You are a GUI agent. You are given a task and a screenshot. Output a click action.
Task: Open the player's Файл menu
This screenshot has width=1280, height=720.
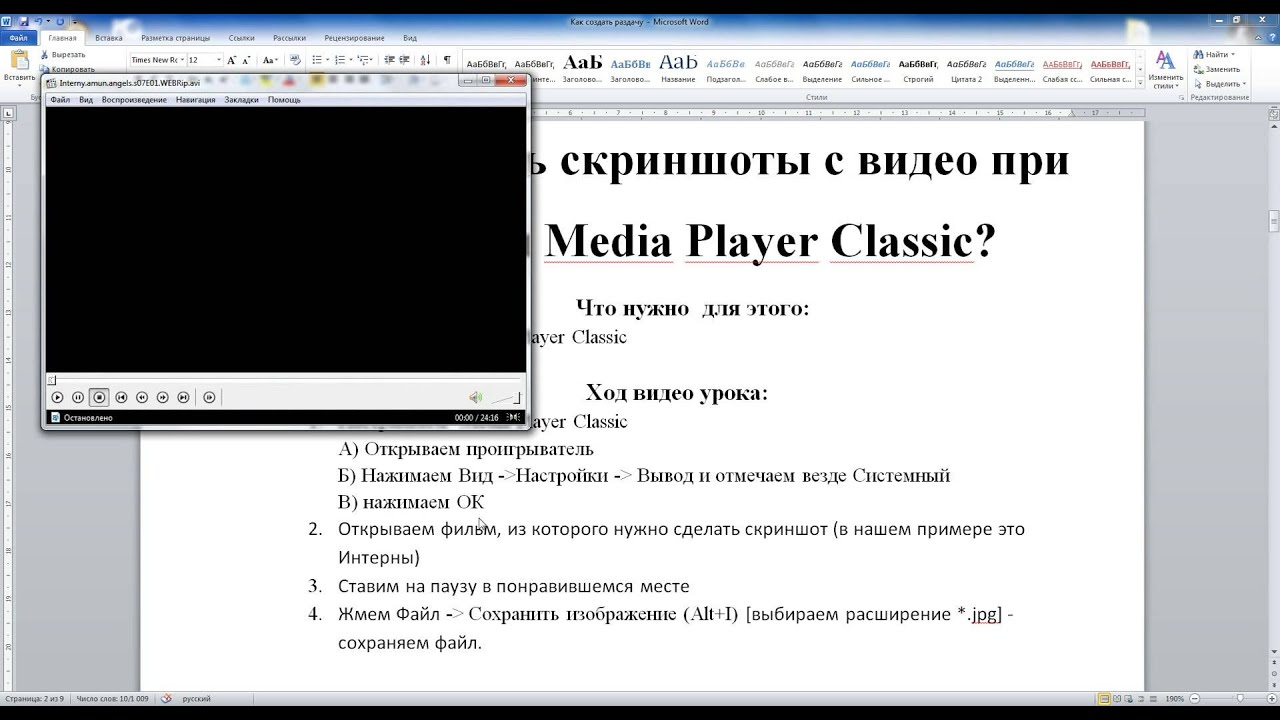pyautogui.click(x=60, y=100)
